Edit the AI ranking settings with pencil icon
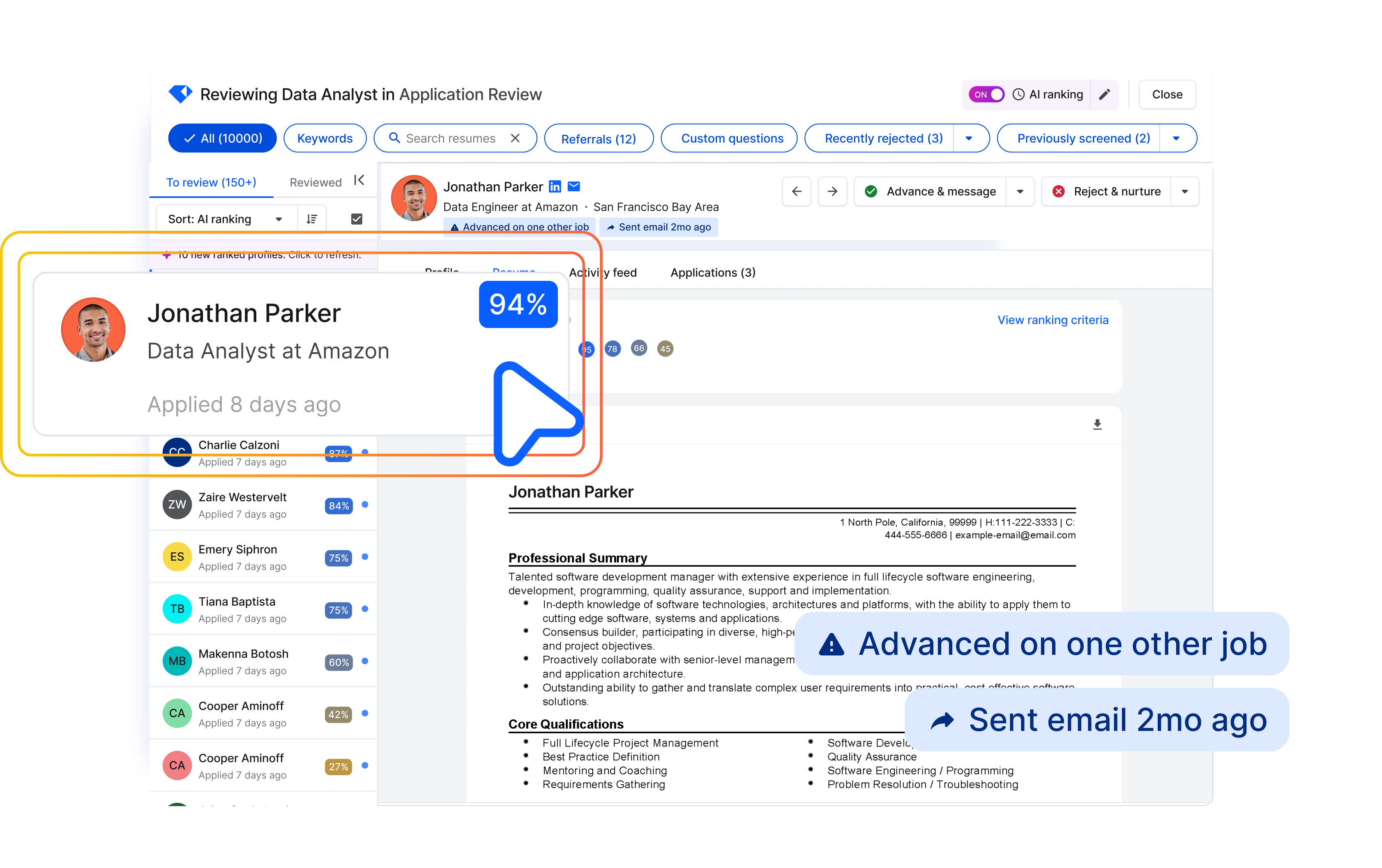This screenshot has height=868, width=1382. tap(1104, 94)
